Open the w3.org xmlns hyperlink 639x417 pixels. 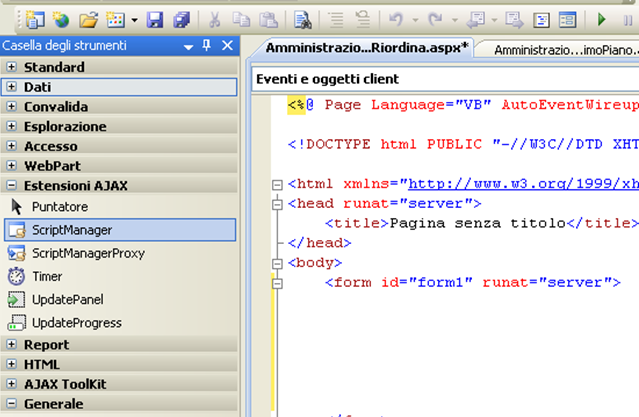point(523,184)
